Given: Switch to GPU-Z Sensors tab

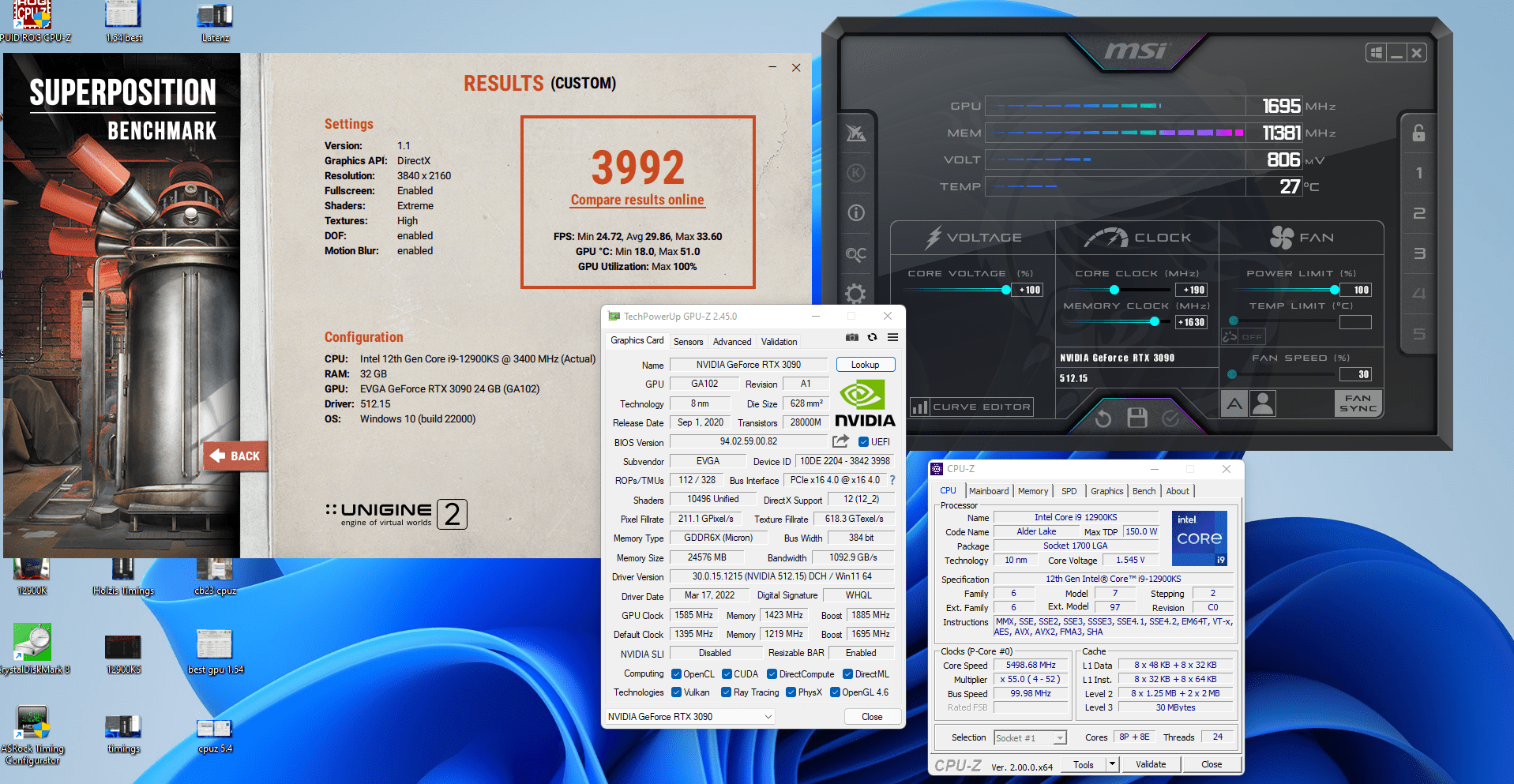Looking at the screenshot, I should tap(688, 342).
